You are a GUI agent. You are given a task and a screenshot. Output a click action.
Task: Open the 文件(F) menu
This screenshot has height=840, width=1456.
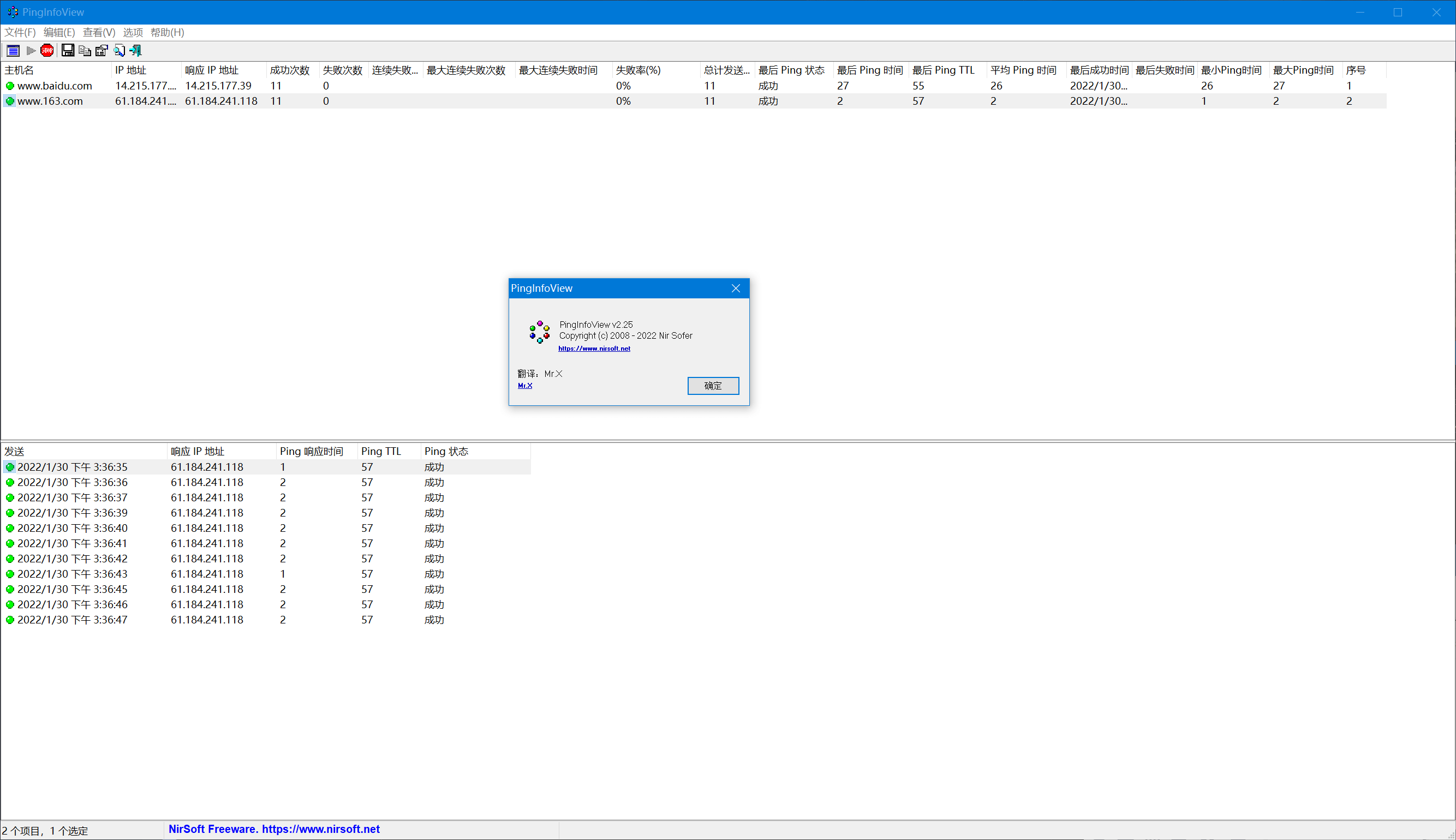tap(20, 32)
